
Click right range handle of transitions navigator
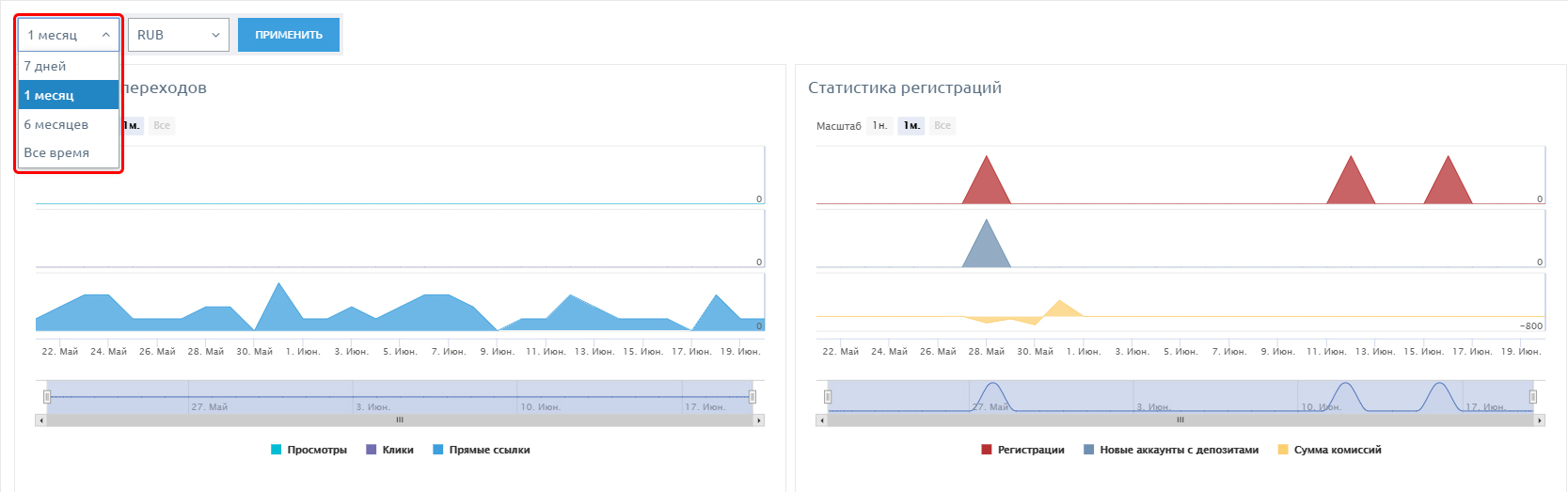pos(752,397)
